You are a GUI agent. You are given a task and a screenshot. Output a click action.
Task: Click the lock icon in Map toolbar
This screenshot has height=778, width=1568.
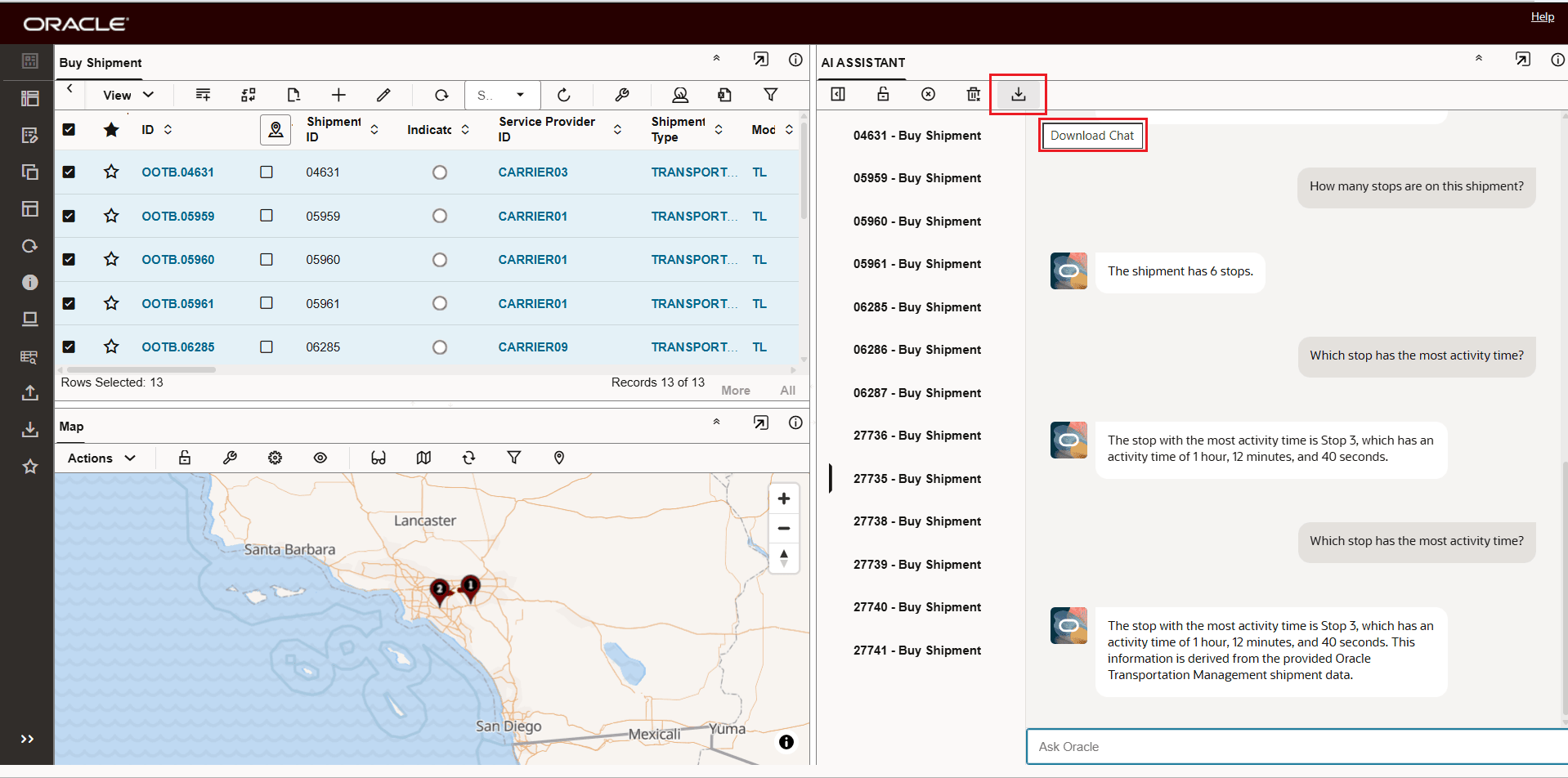point(185,458)
